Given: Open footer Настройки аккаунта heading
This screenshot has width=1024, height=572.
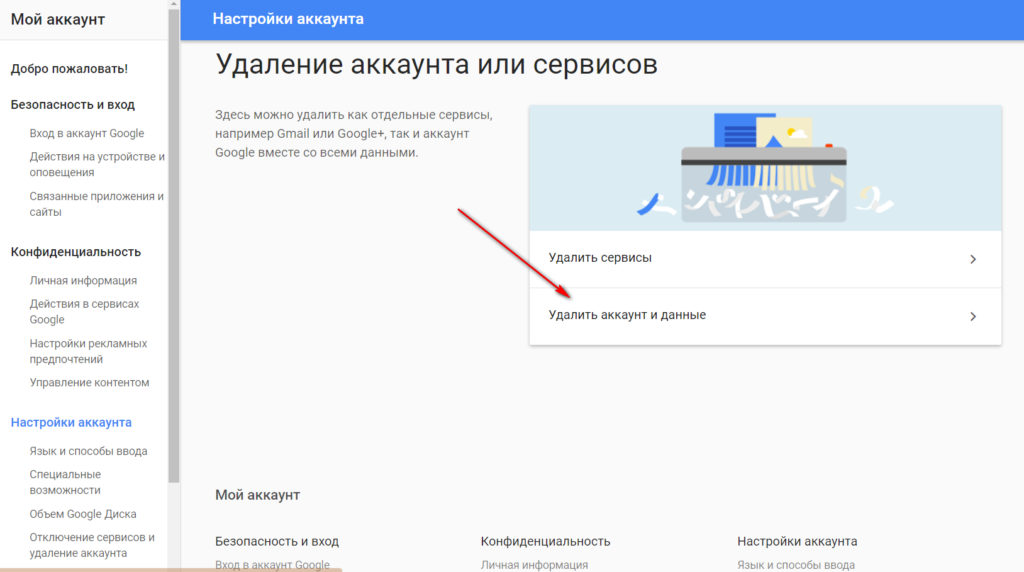Looking at the screenshot, I should pos(797,541).
